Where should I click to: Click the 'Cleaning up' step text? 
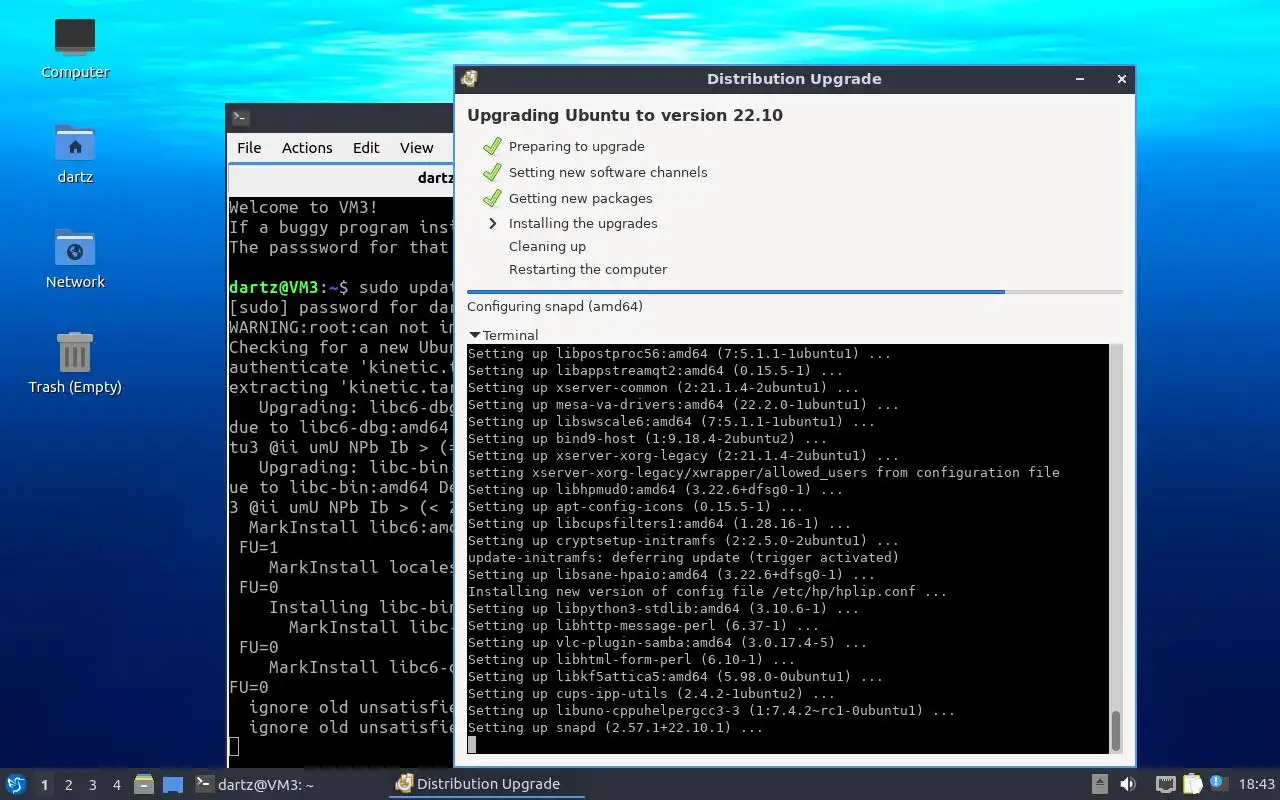click(x=547, y=246)
